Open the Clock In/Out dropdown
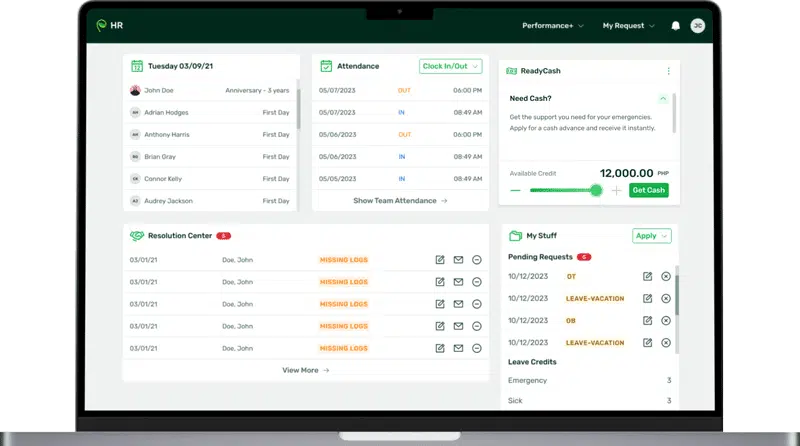Viewport: 800px width, 446px height. [450, 67]
